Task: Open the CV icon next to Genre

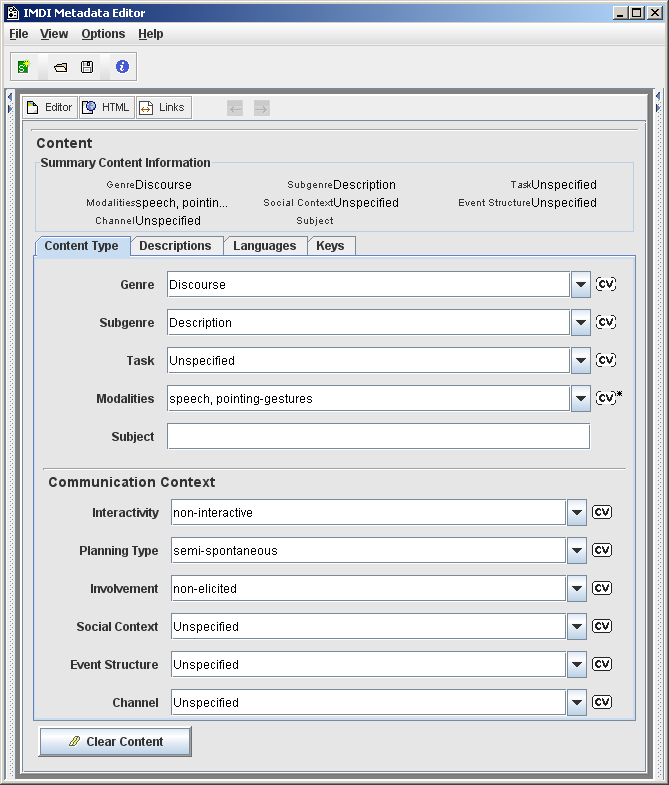Action: pos(605,284)
